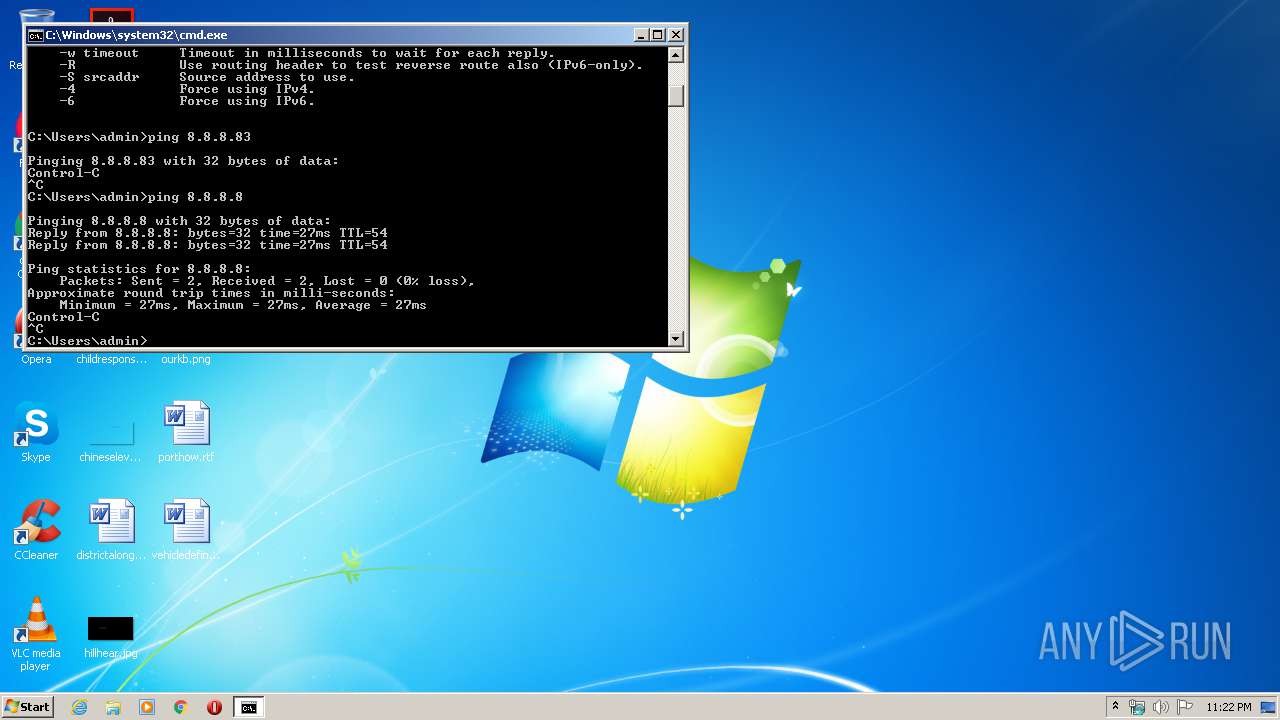Image resolution: width=1280 pixels, height=720 pixels.
Task: Click the console vertical scrollbar thumb
Action: point(676,96)
